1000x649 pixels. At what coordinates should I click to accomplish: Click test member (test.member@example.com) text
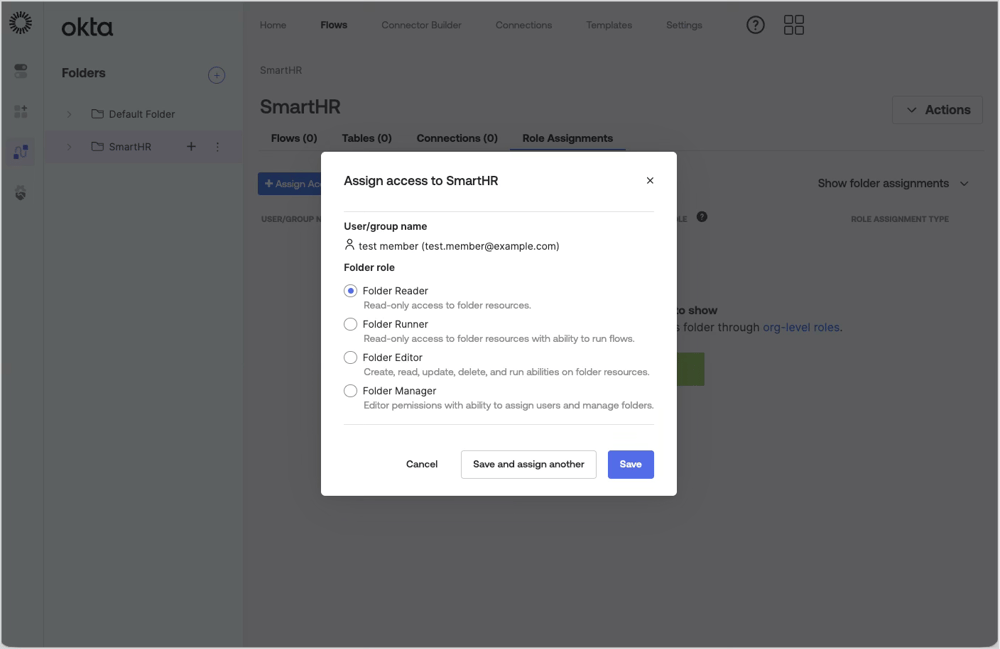pyautogui.click(x=459, y=246)
